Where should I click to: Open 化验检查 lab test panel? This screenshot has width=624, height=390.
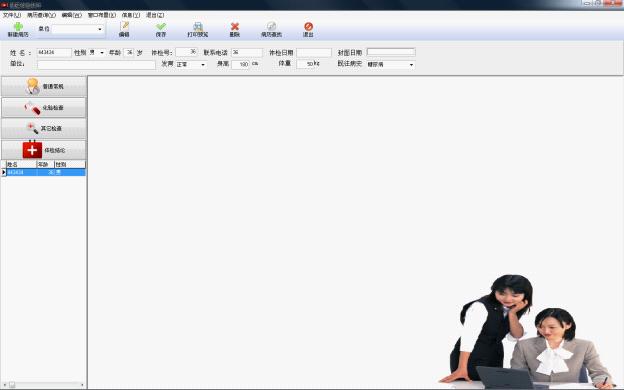[44, 107]
